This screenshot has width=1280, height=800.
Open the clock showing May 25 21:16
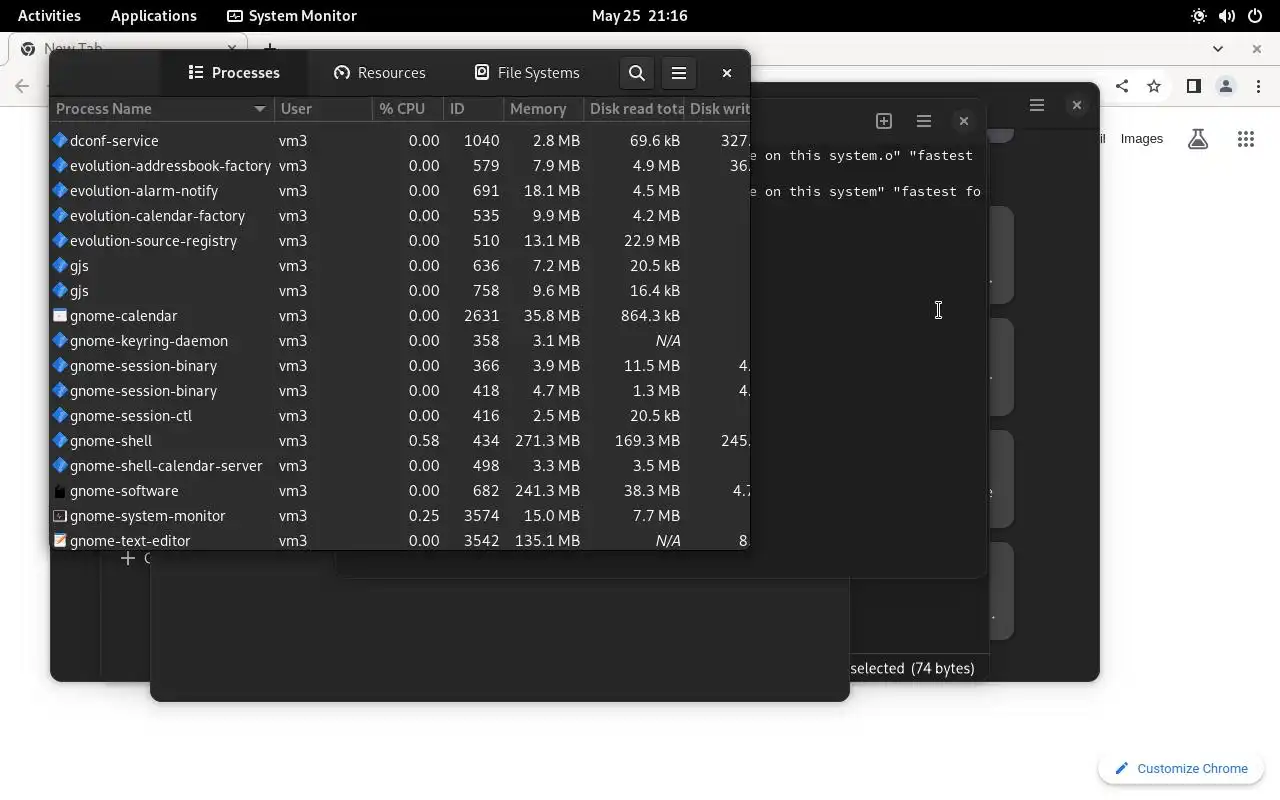pos(639,15)
